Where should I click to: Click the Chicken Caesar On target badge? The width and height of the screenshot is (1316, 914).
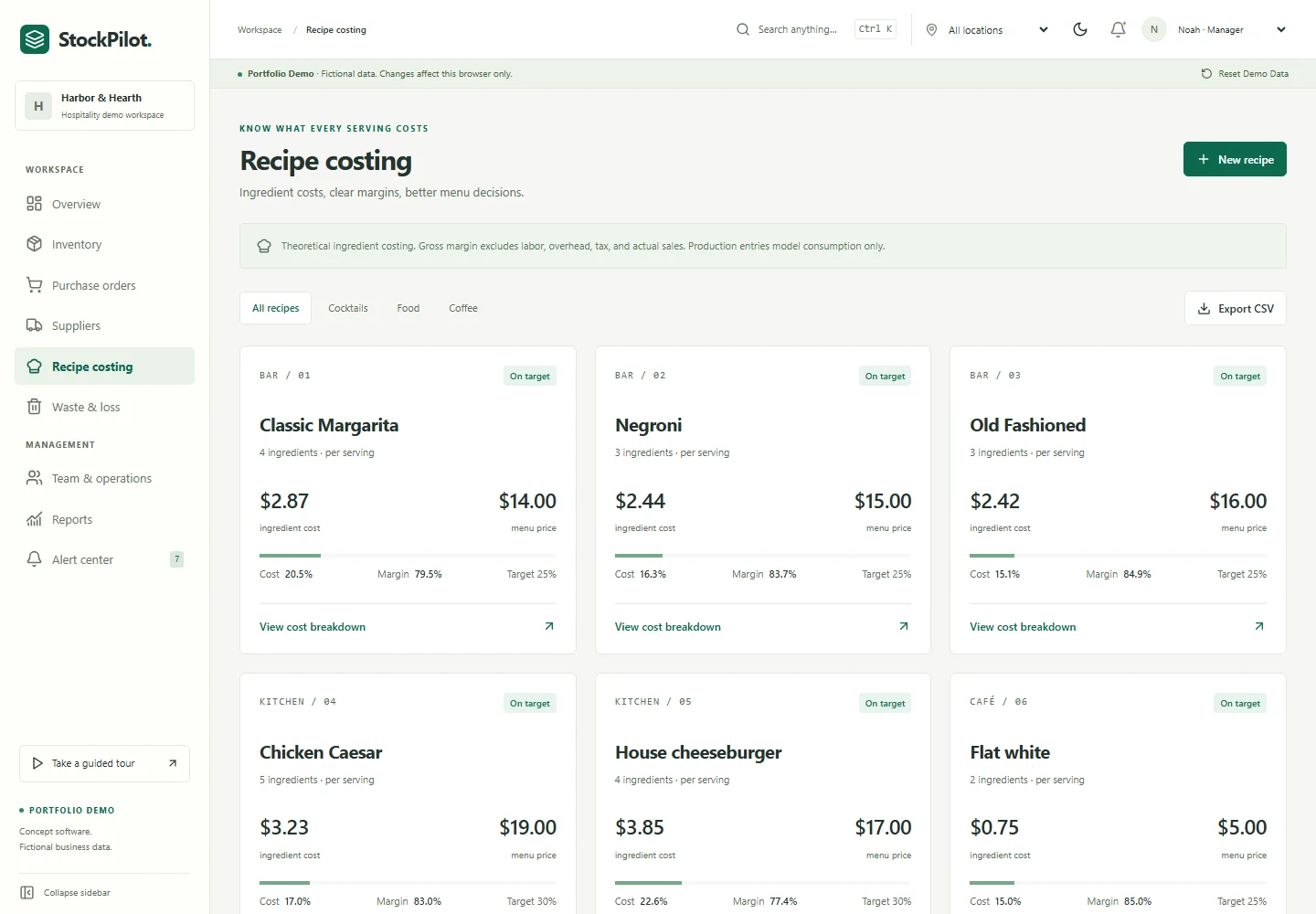point(530,703)
